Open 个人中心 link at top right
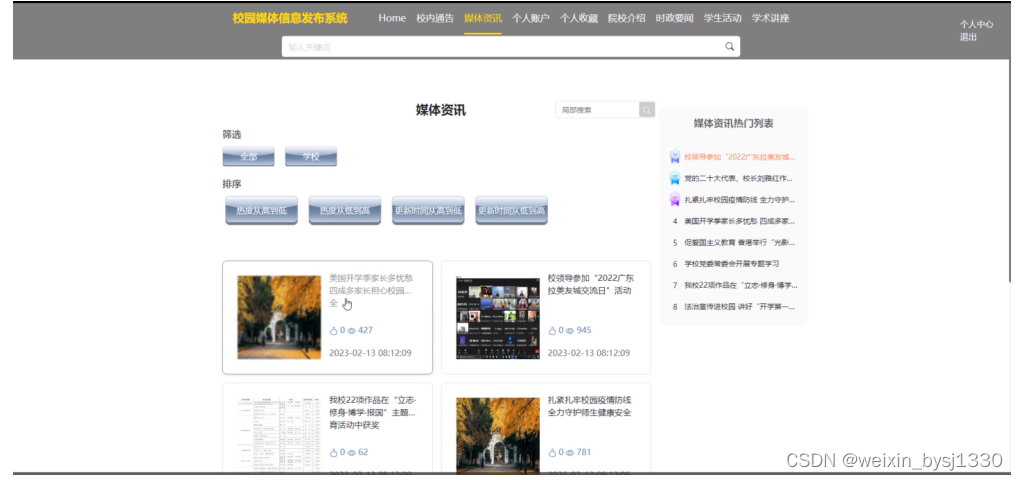 point(976,25)
